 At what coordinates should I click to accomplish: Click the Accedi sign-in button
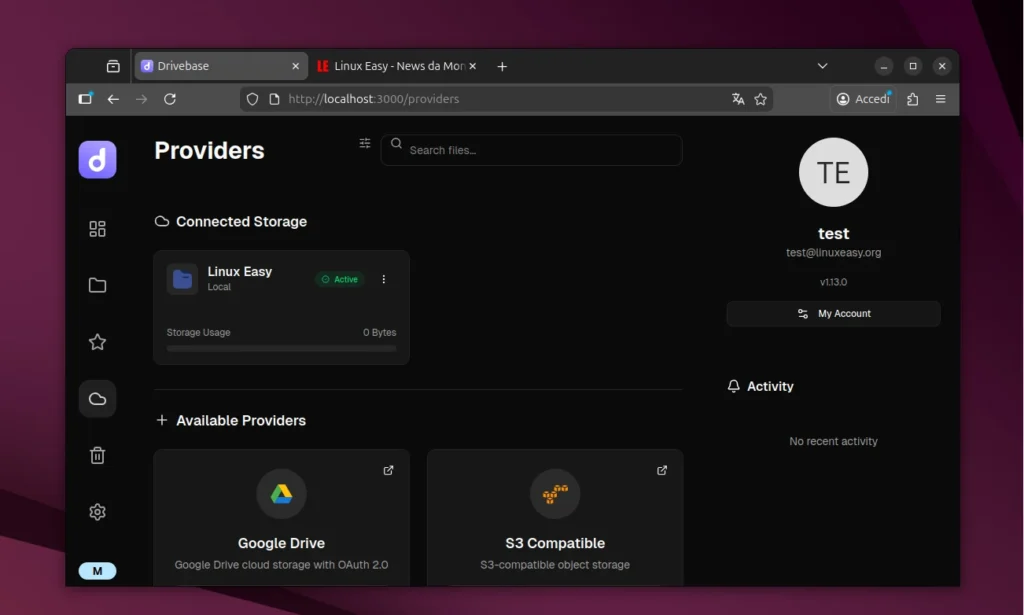862,99
